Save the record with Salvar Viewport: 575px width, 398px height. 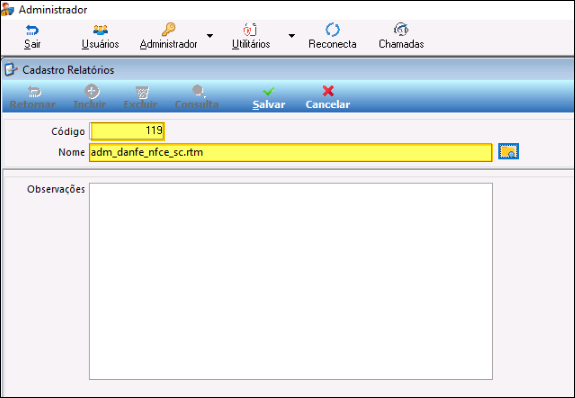(x=269, y=98)
